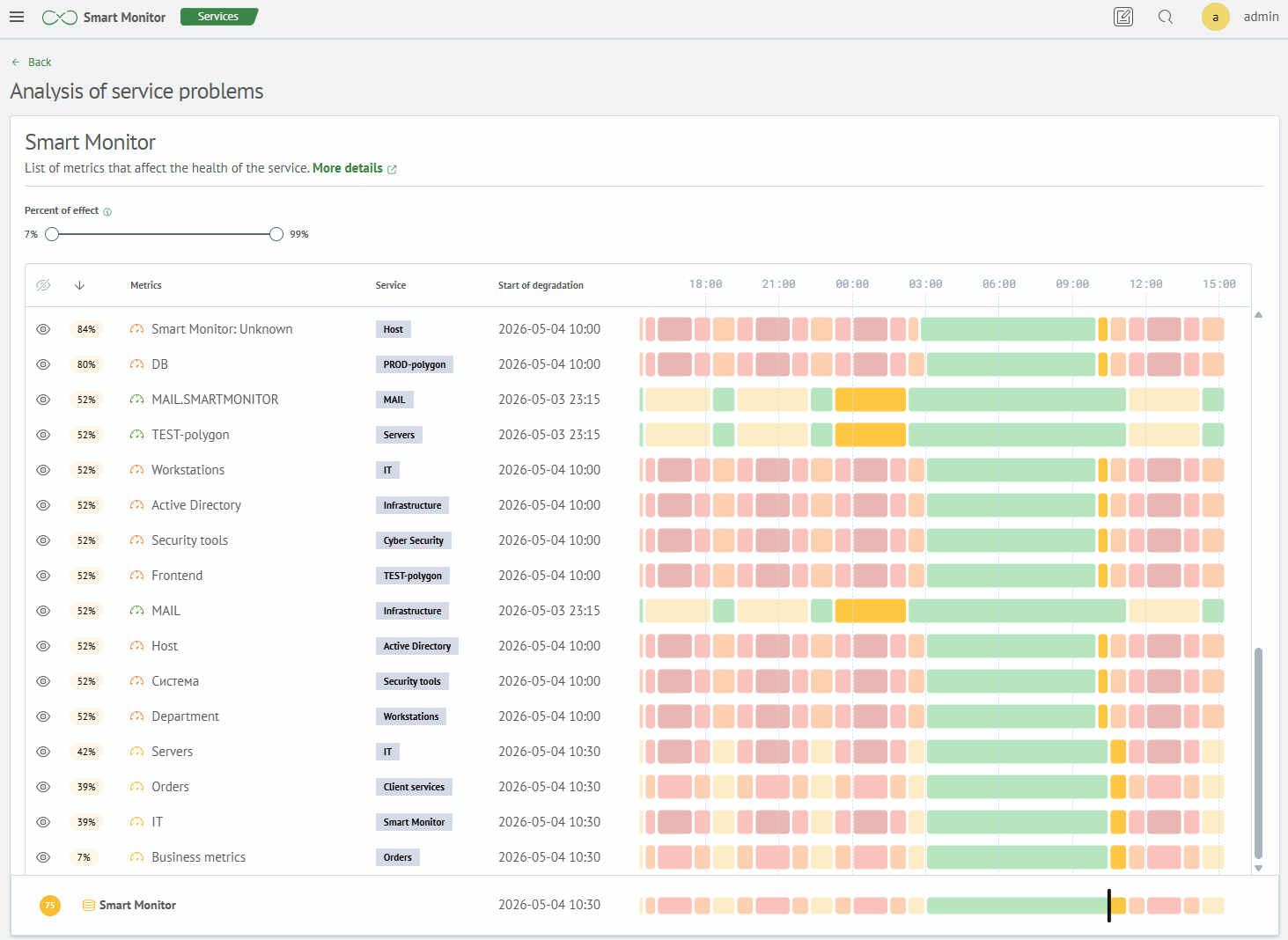Click the Orders service tag
Screen dimensions: 1288x940
pyautogui.click(x=398, y=857)
